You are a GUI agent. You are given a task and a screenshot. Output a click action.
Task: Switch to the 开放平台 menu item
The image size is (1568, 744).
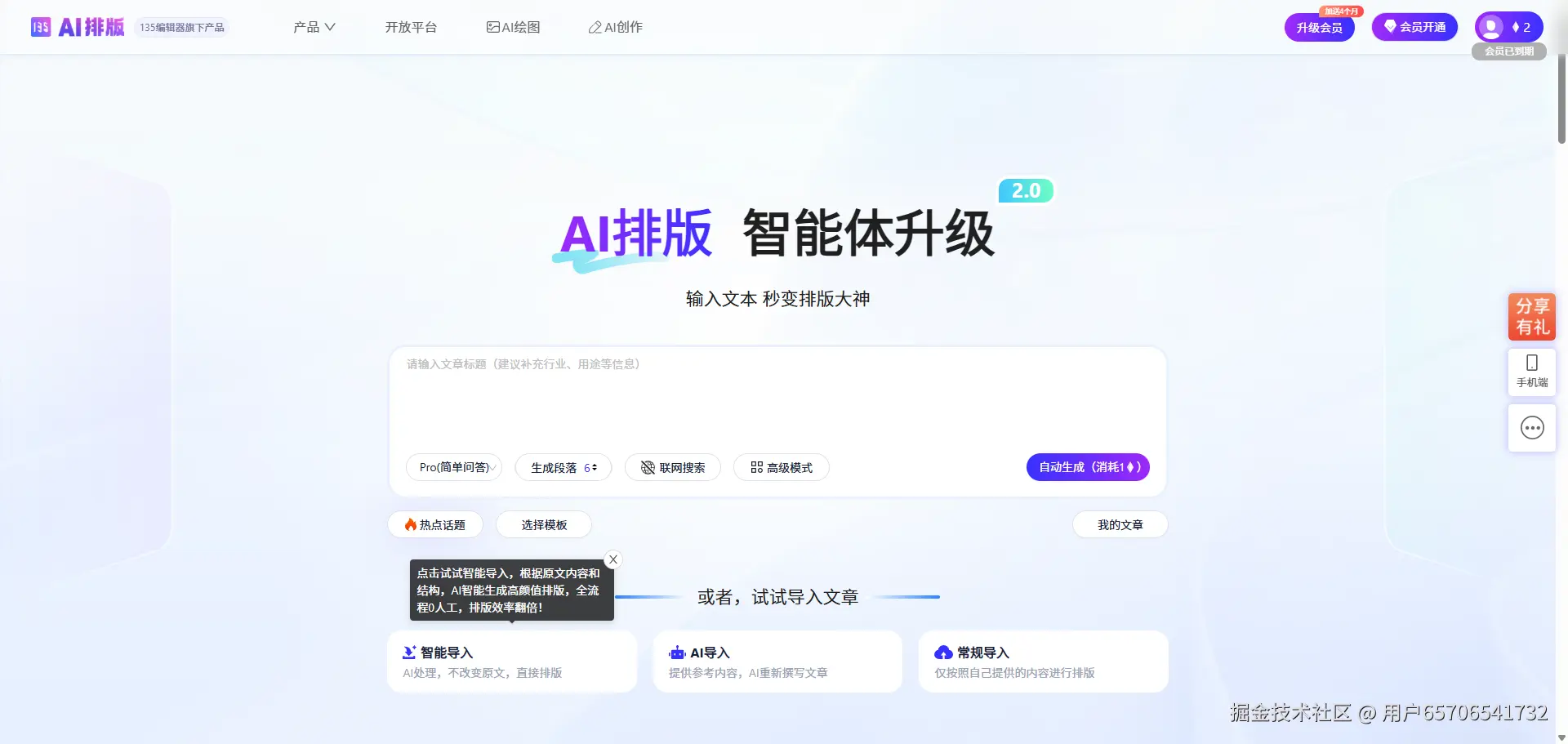pos(411,26)
